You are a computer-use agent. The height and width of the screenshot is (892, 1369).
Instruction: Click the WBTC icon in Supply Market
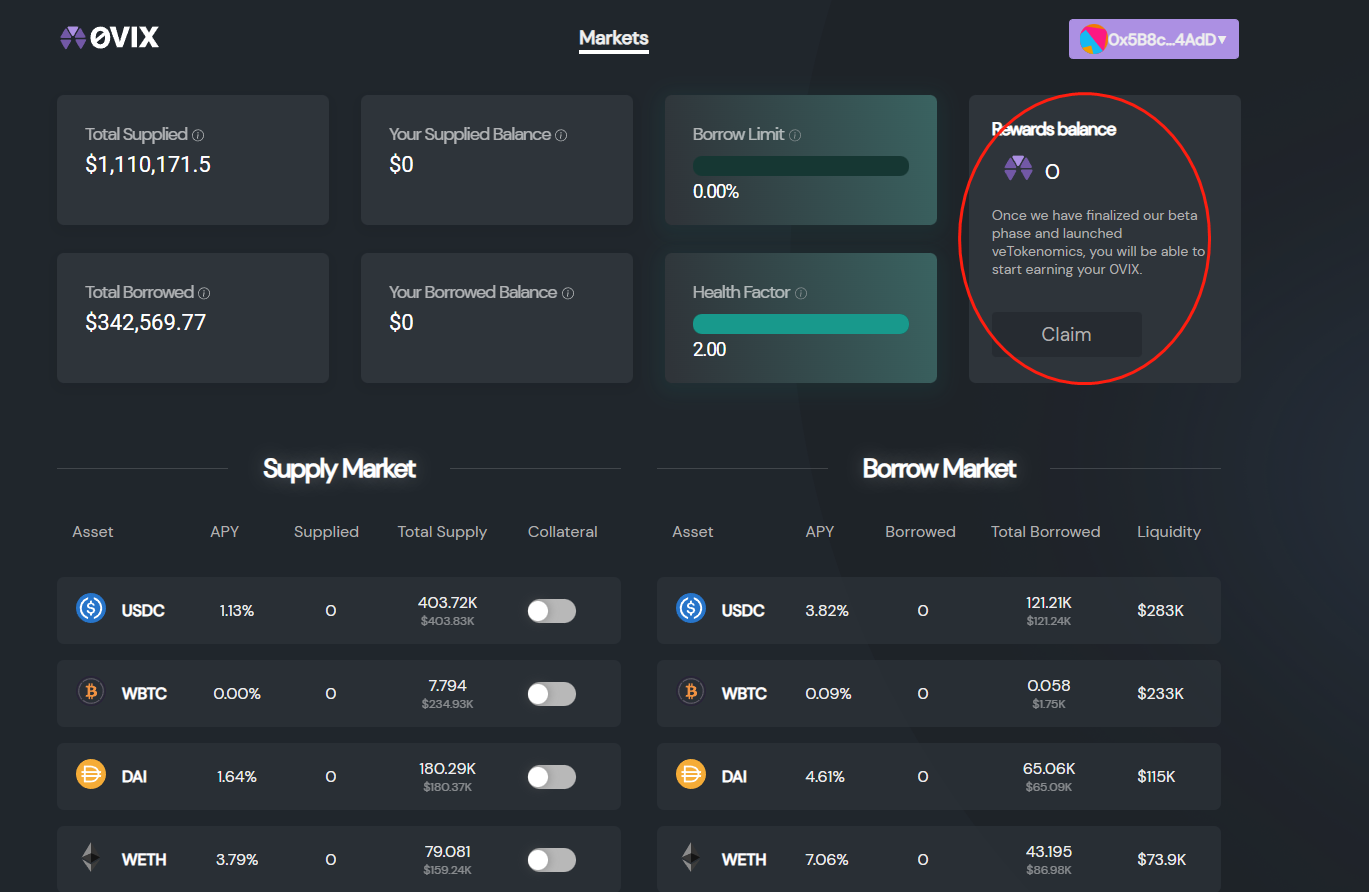pyautogui.click(x=91, y=692)
